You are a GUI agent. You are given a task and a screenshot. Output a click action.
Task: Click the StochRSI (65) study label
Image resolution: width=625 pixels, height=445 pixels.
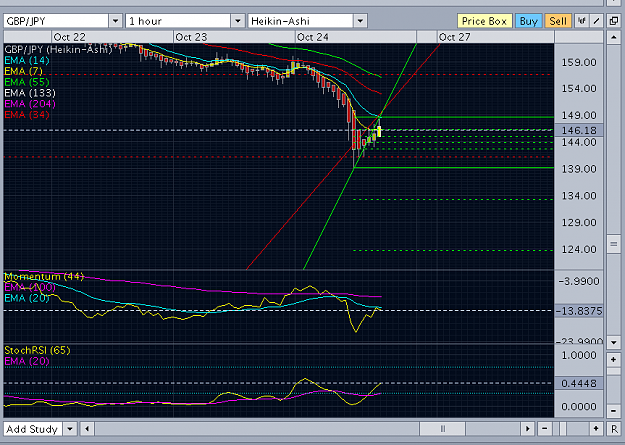click(37, 350)
